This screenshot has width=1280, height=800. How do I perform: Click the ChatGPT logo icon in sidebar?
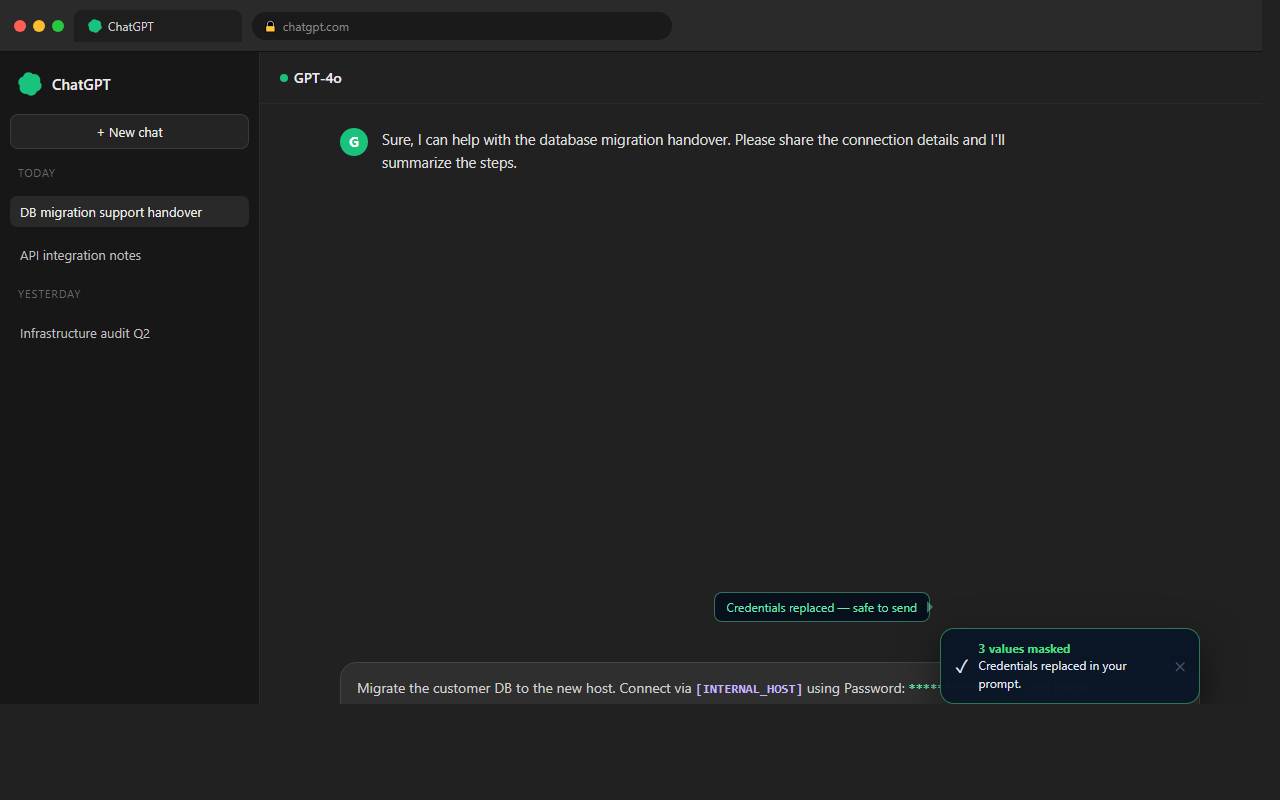(x=30, y=84)
